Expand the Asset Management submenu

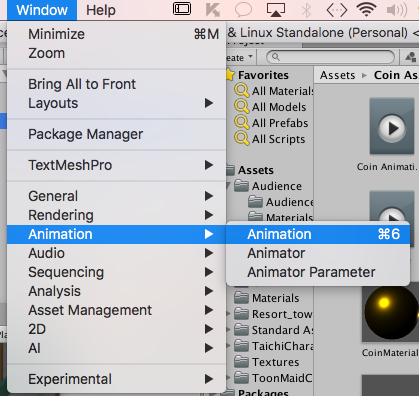tap(117, 310)
